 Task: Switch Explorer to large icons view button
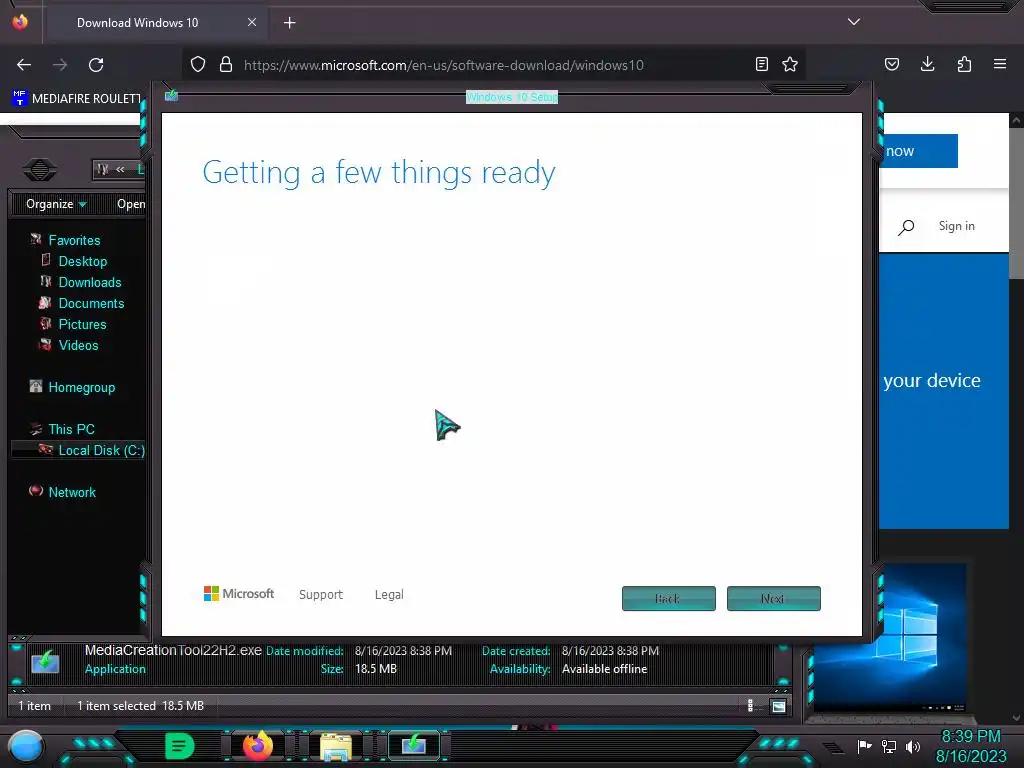click(778, 706)
